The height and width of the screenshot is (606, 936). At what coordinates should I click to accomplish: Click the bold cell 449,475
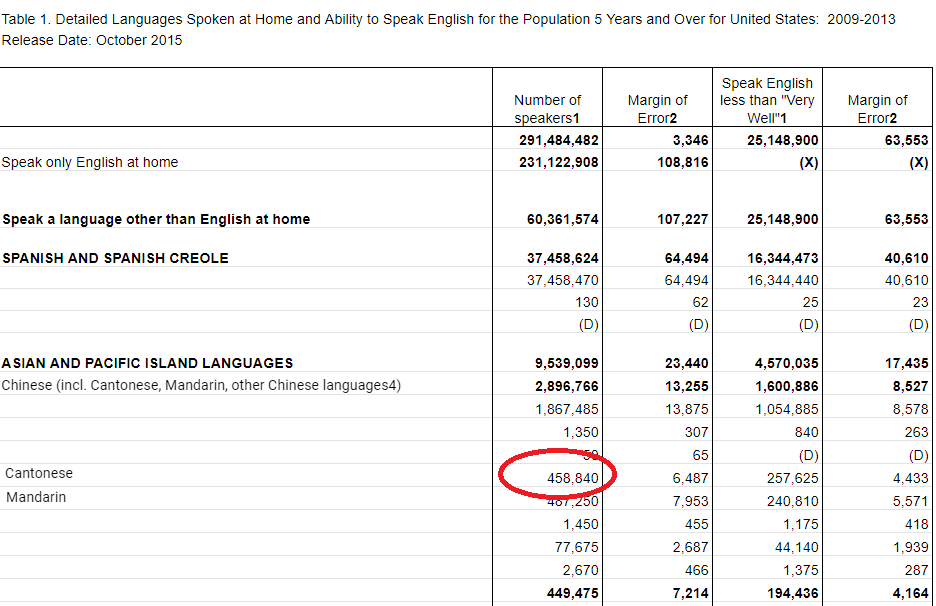tap(572, 593)
